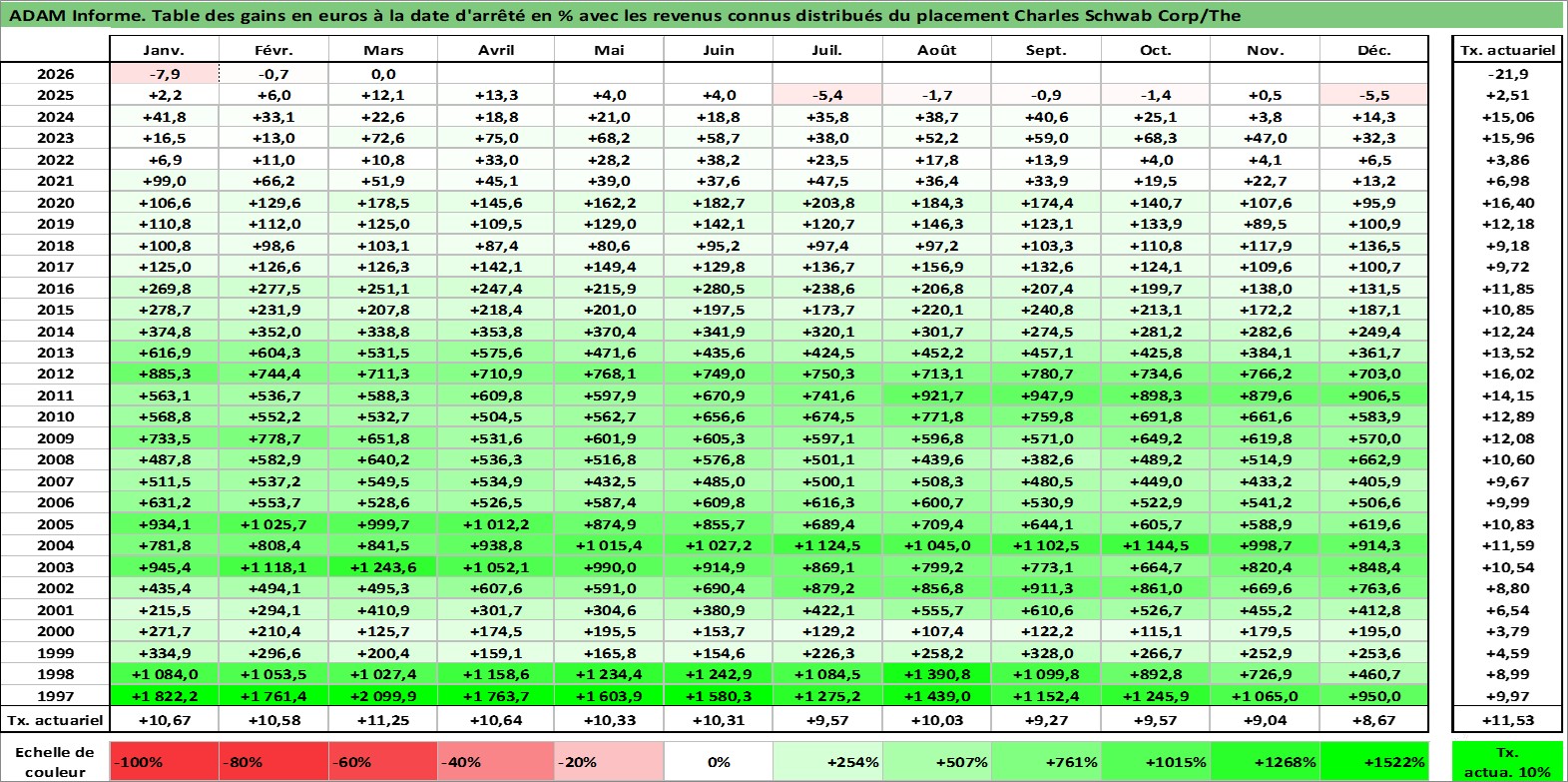Screen dimensions: 1568x782
Task: Click the -5,5 cell for December 2025
Action: point(1374,95)
